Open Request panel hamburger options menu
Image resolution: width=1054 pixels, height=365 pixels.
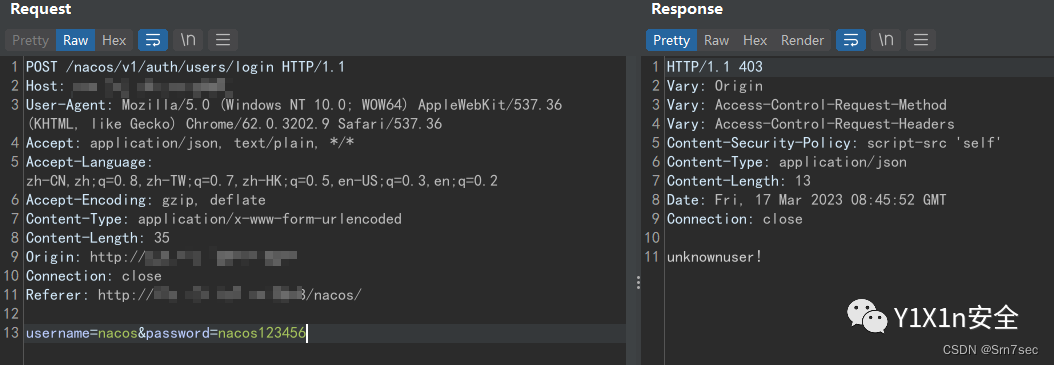tap(222, 40)
